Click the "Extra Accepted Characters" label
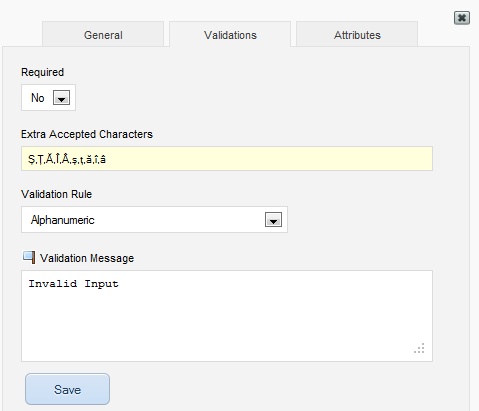This screenshot has width=479, height=411. tap(87, 134)
